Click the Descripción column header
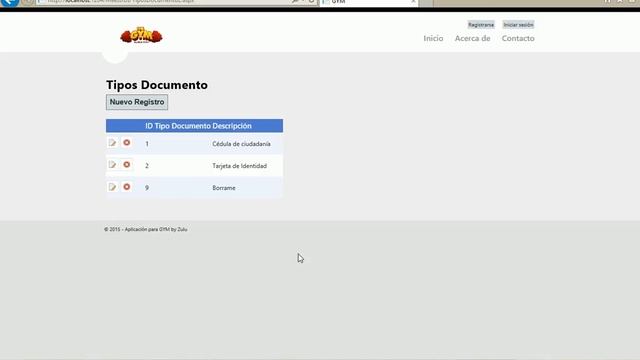 (232, 126)
